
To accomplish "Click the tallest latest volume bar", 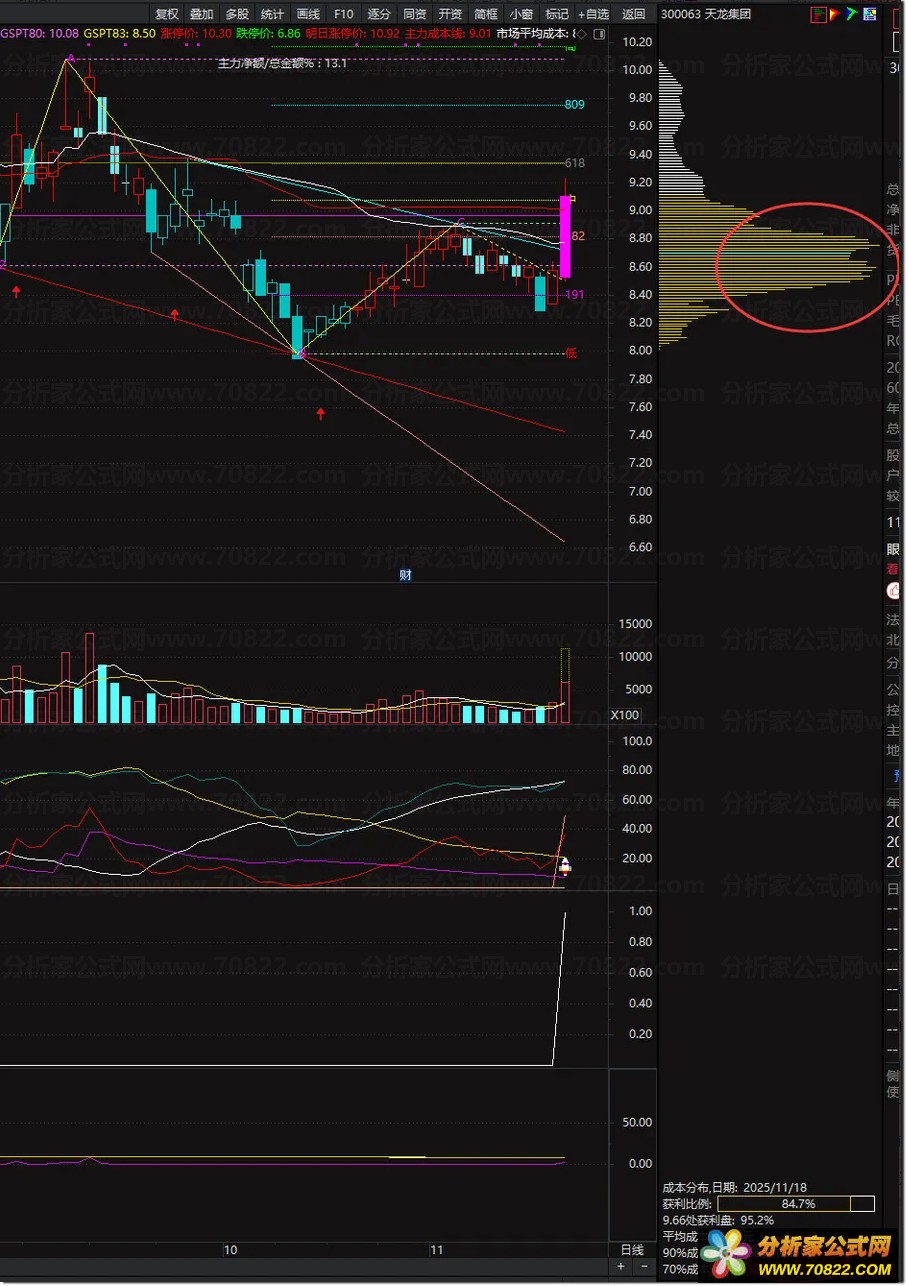I will (565, 686).
